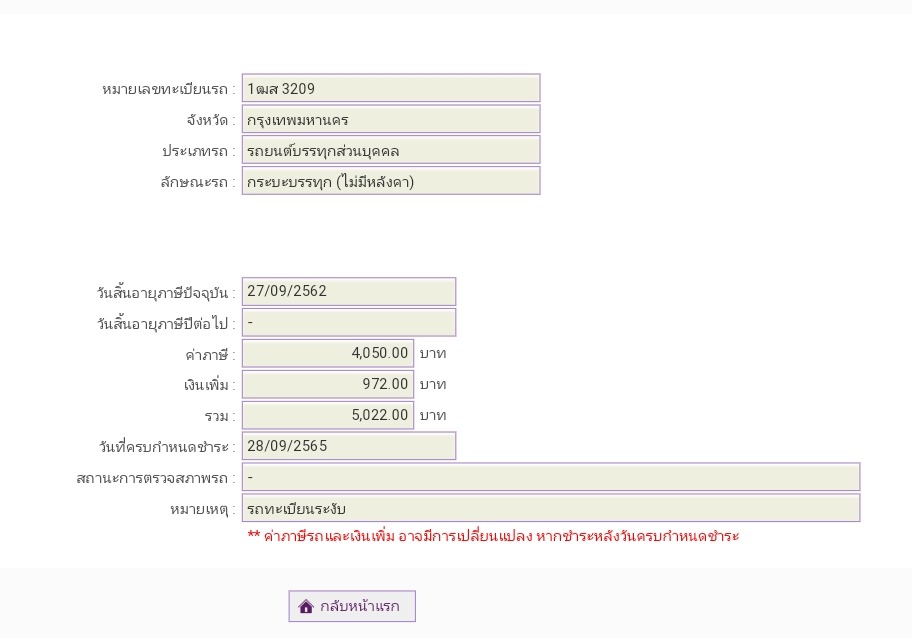The width and height of the screenshot is (912, 638).
Task: Click the ประเภทรถ field รถยนต์บรรทุกส่วนบุคคล
Action: point(391,150)
